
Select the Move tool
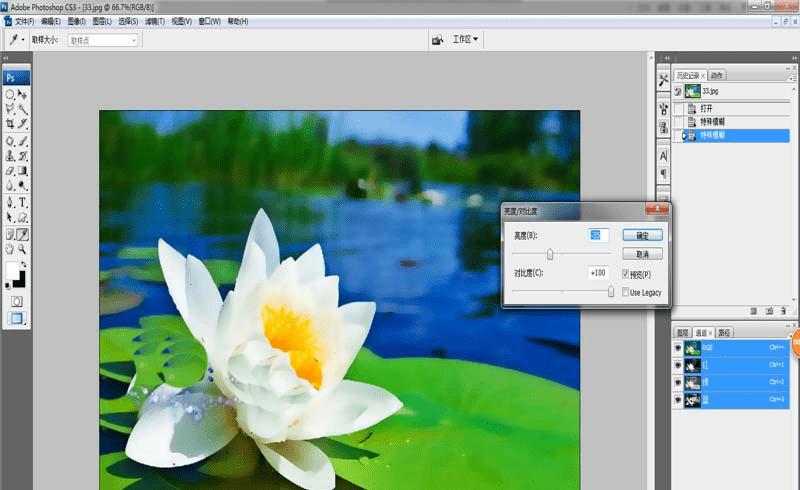coord(22,94)
